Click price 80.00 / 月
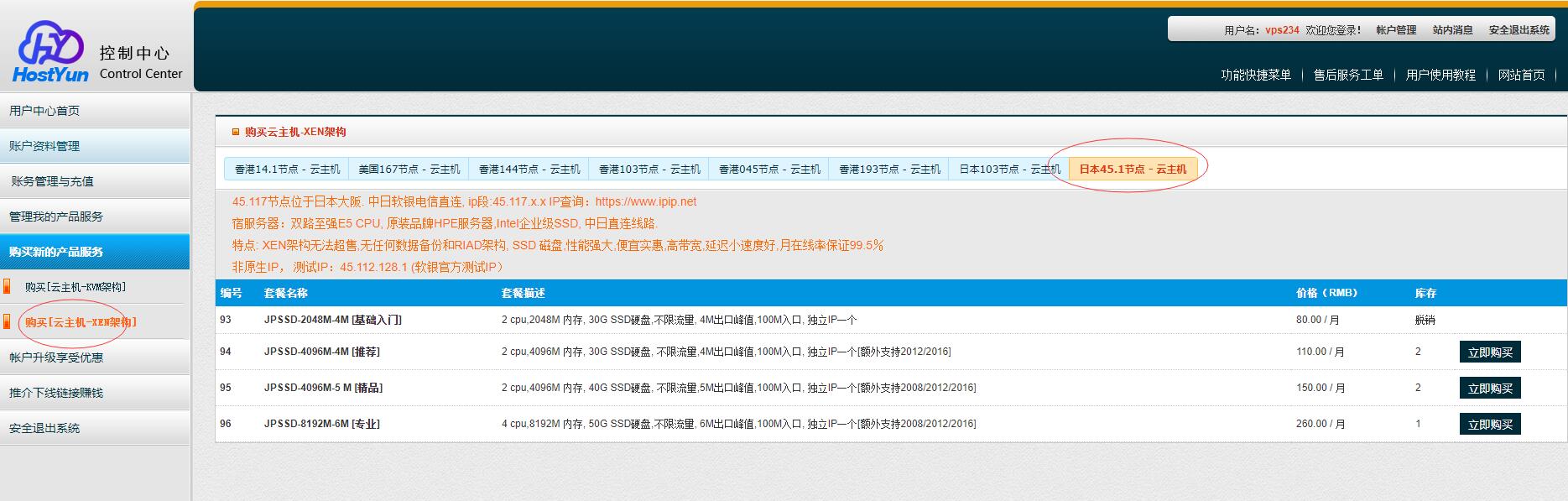The height and width of the screenshot is (501, 1568). [1317, 320]
